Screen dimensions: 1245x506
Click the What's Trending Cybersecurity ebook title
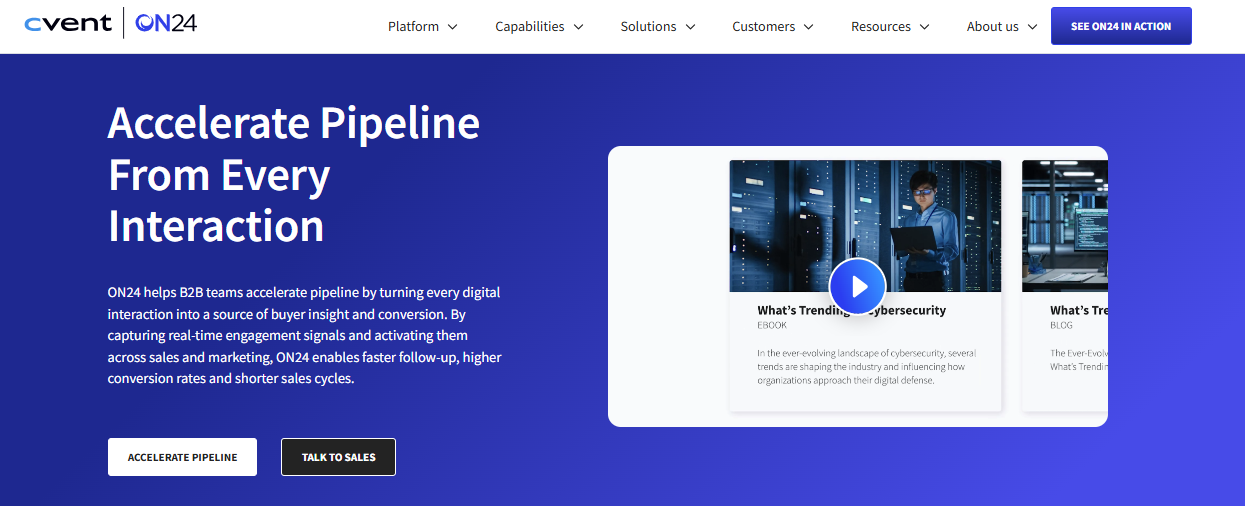click(x=851, y=310)
